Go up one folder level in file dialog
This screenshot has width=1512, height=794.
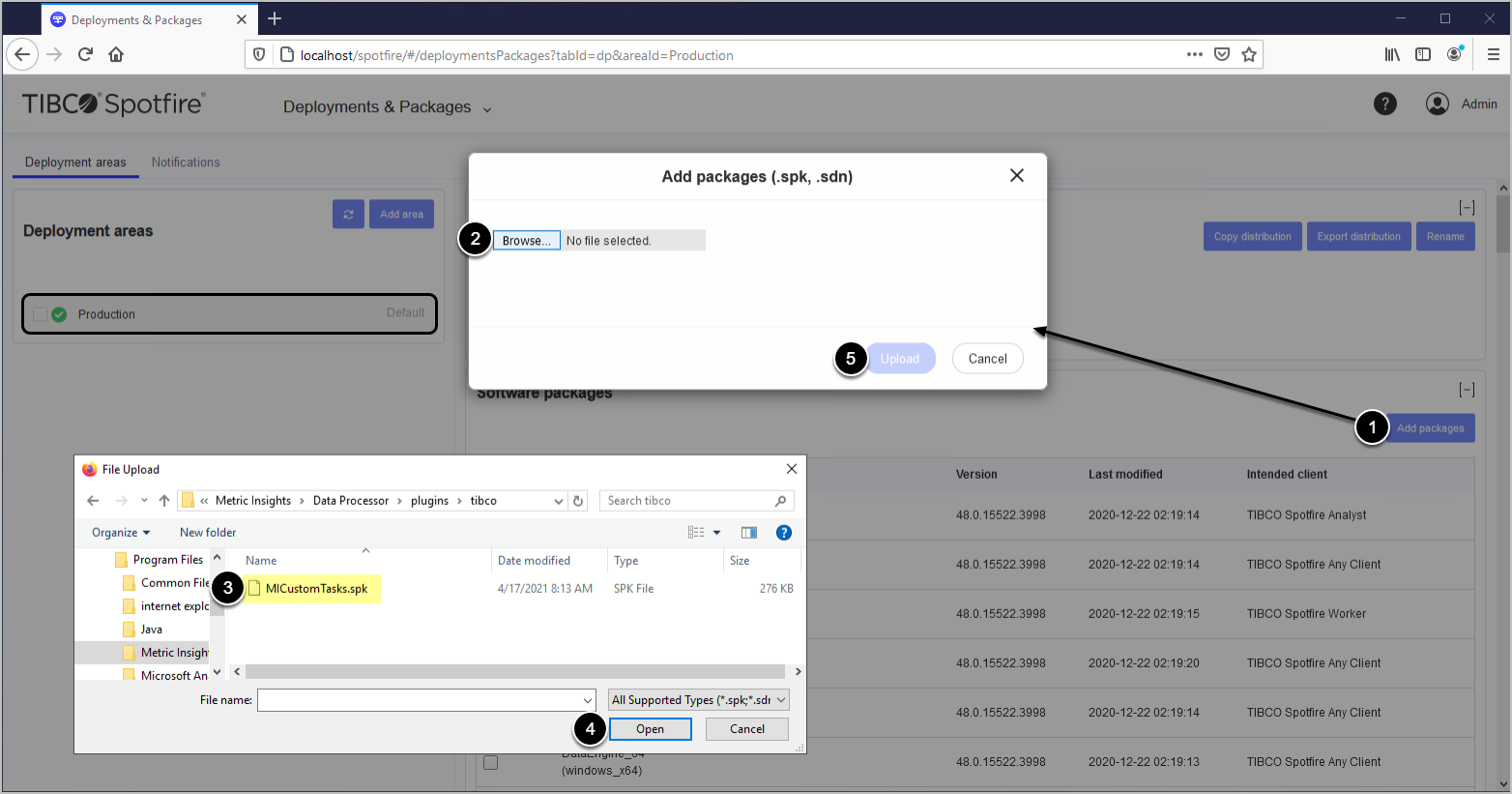[164, 500]
